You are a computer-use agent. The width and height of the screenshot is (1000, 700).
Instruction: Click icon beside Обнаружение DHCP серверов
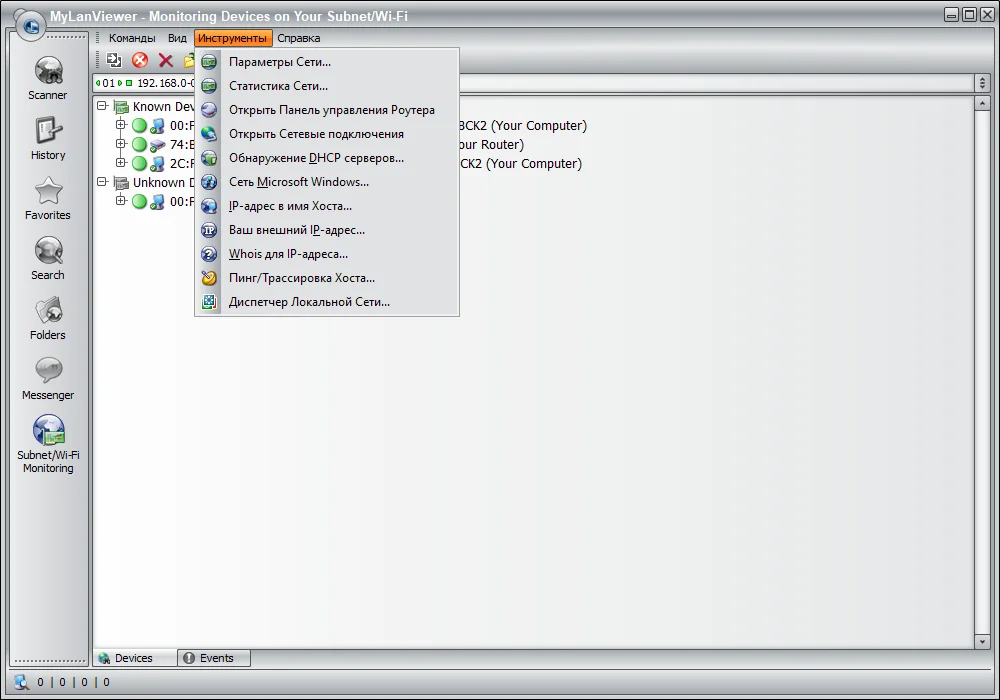click(209, 158)
